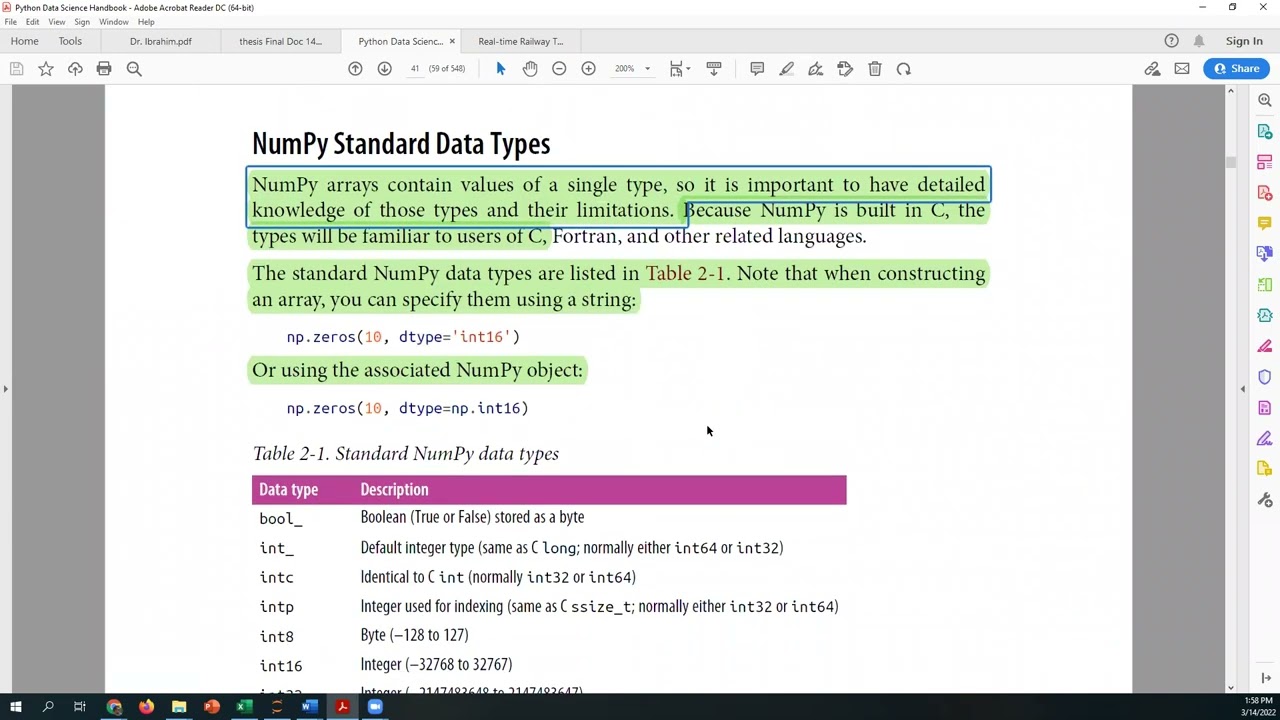Click the delete trash icon
The height and width of the screenshot is (720, 1280).
pos(875,69)
